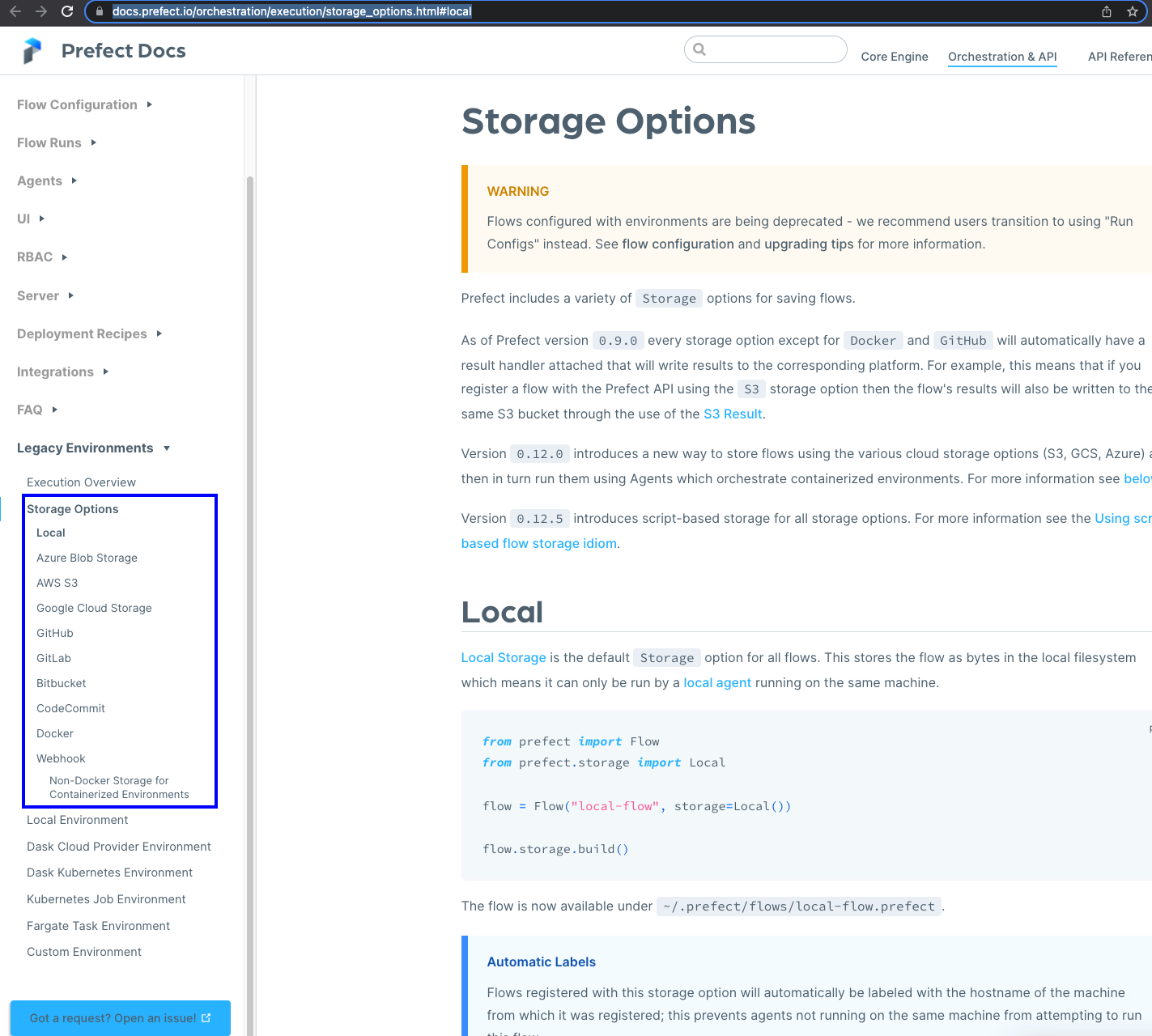
Task: Bookmark the page via the star icon
Action: point(1133,11)
